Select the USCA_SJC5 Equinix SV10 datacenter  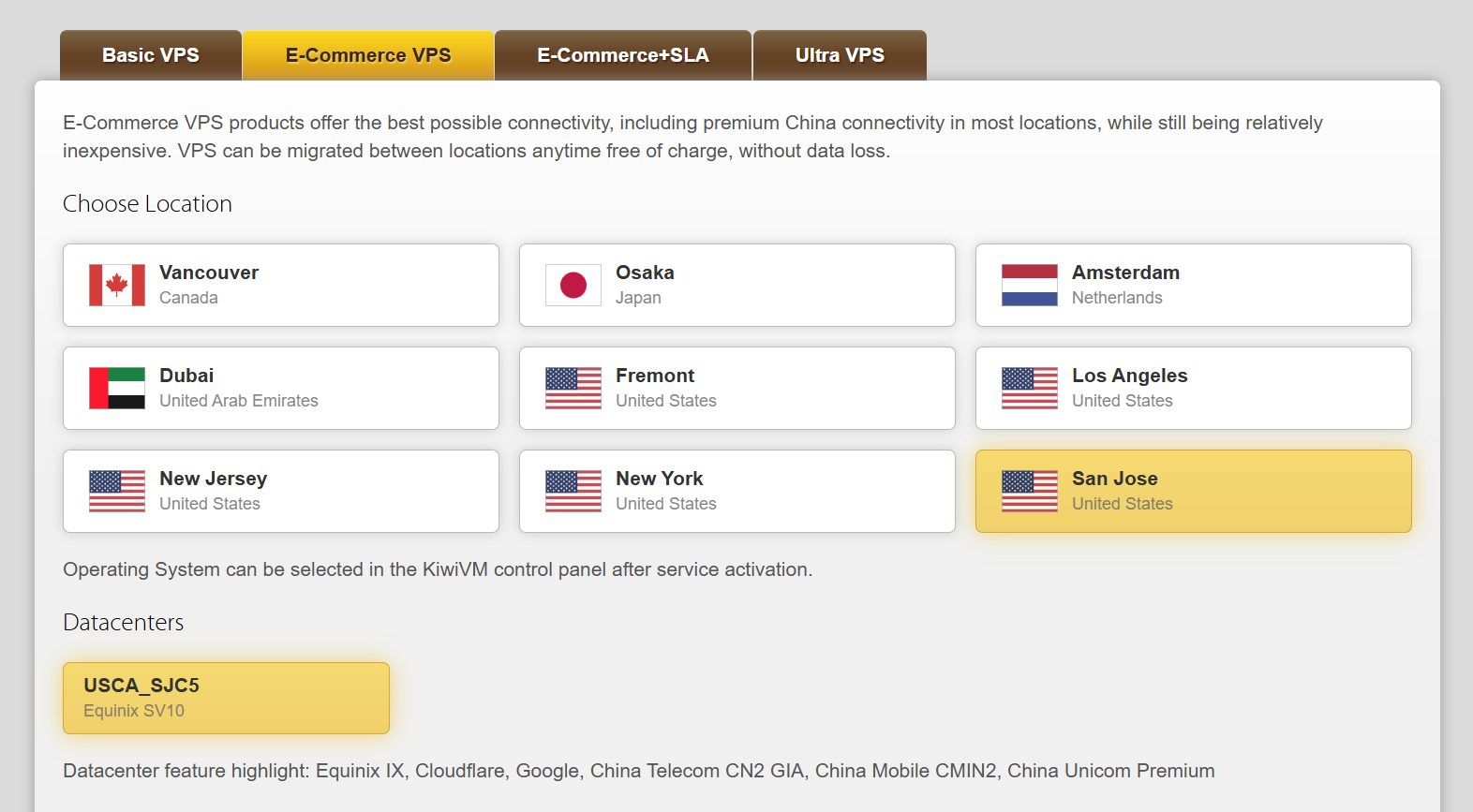pos(226,698)
